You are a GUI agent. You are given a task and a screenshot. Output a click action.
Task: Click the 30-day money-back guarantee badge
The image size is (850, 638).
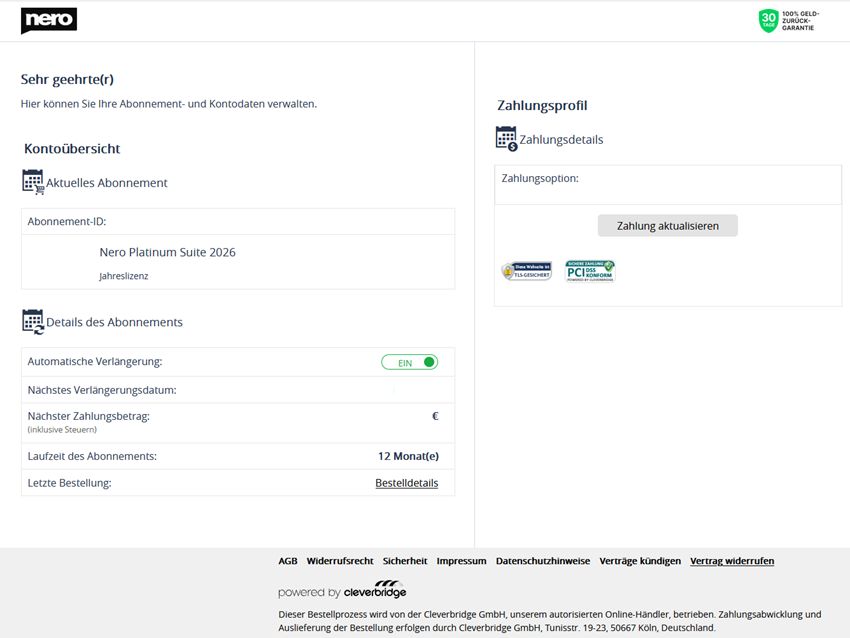click(789, 21)
